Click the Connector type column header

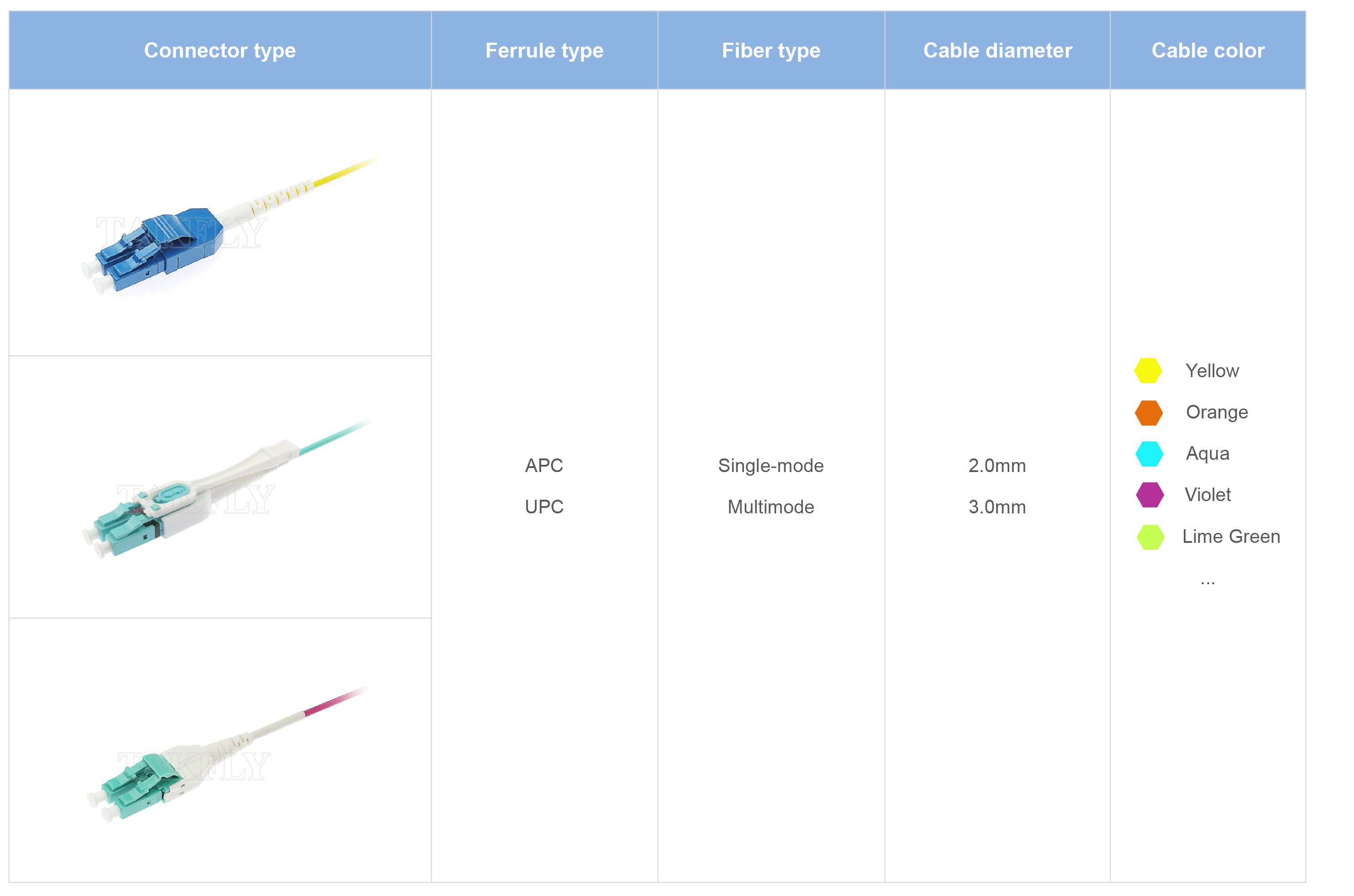[220, 50]
